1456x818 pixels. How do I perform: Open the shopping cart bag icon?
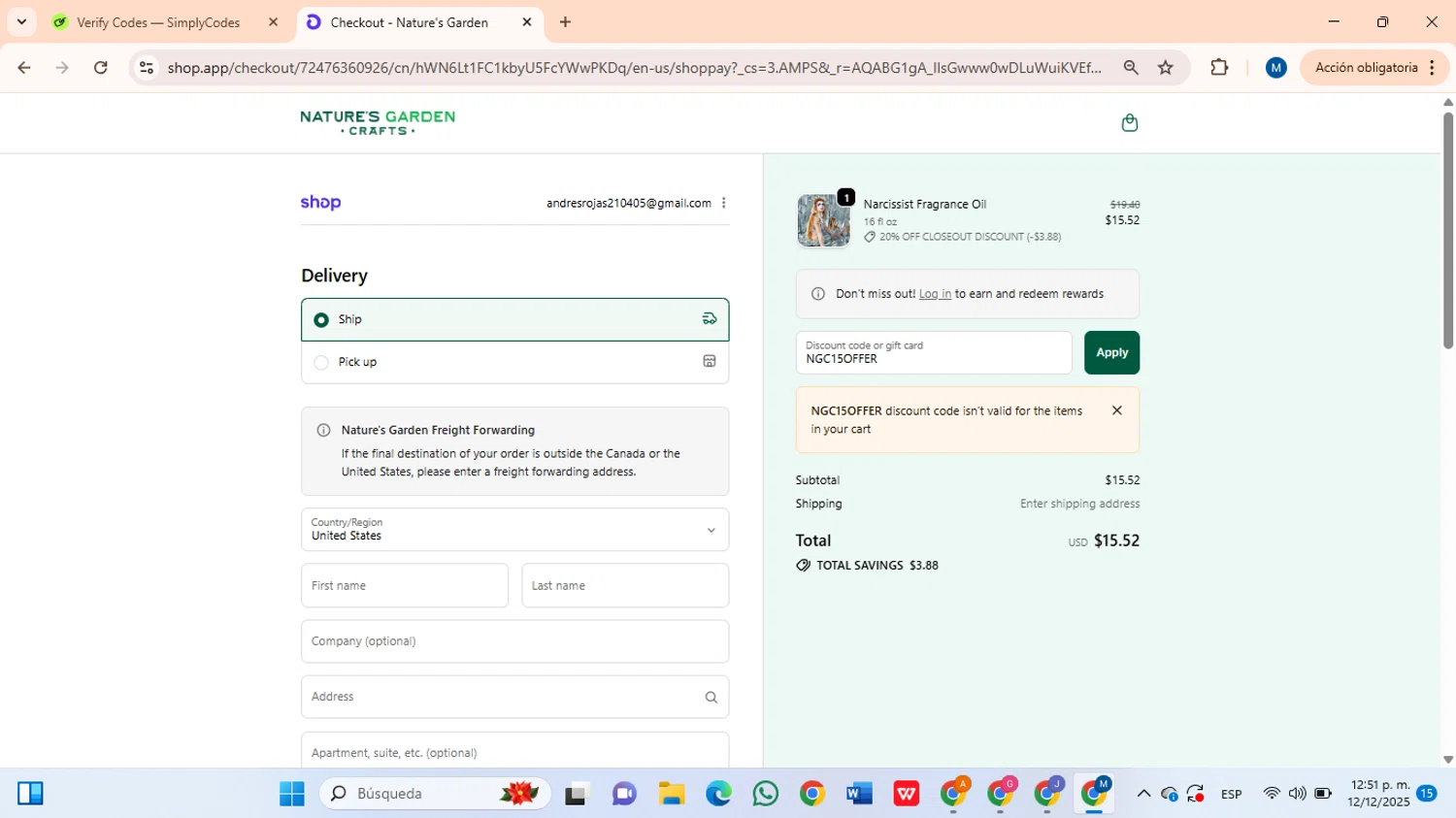click(x=1129, y=123)
